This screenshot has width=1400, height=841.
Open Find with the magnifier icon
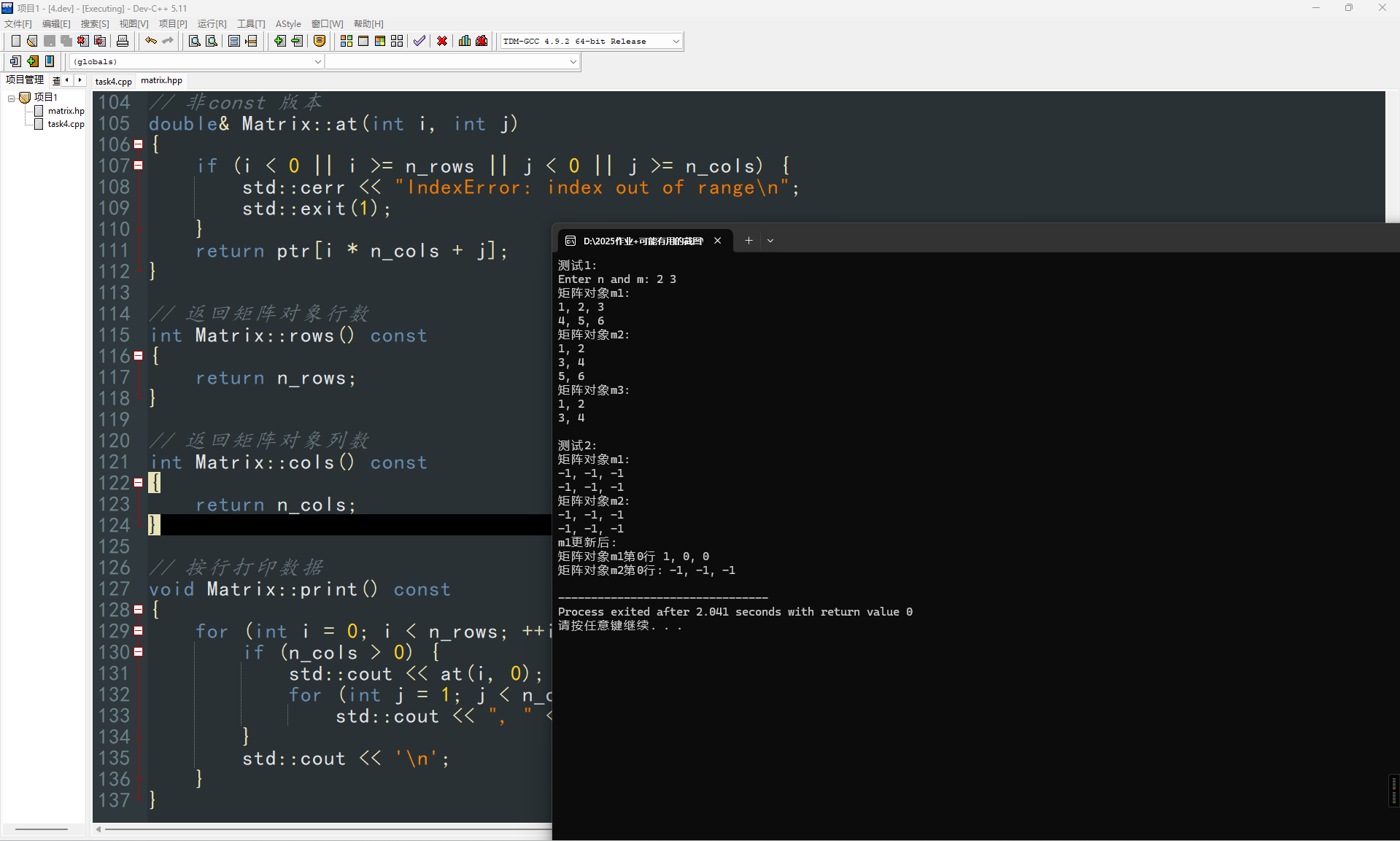click(195, 41)
